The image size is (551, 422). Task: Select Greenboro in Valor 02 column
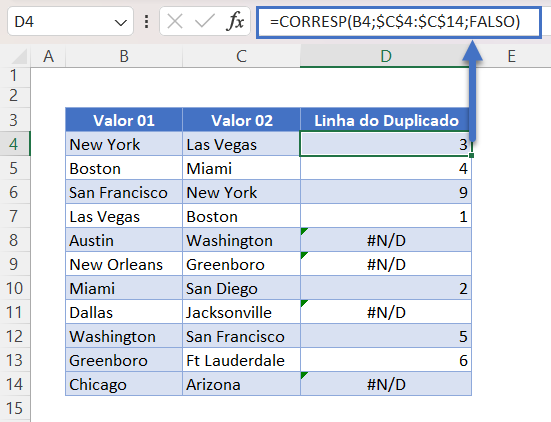(241, 264)
